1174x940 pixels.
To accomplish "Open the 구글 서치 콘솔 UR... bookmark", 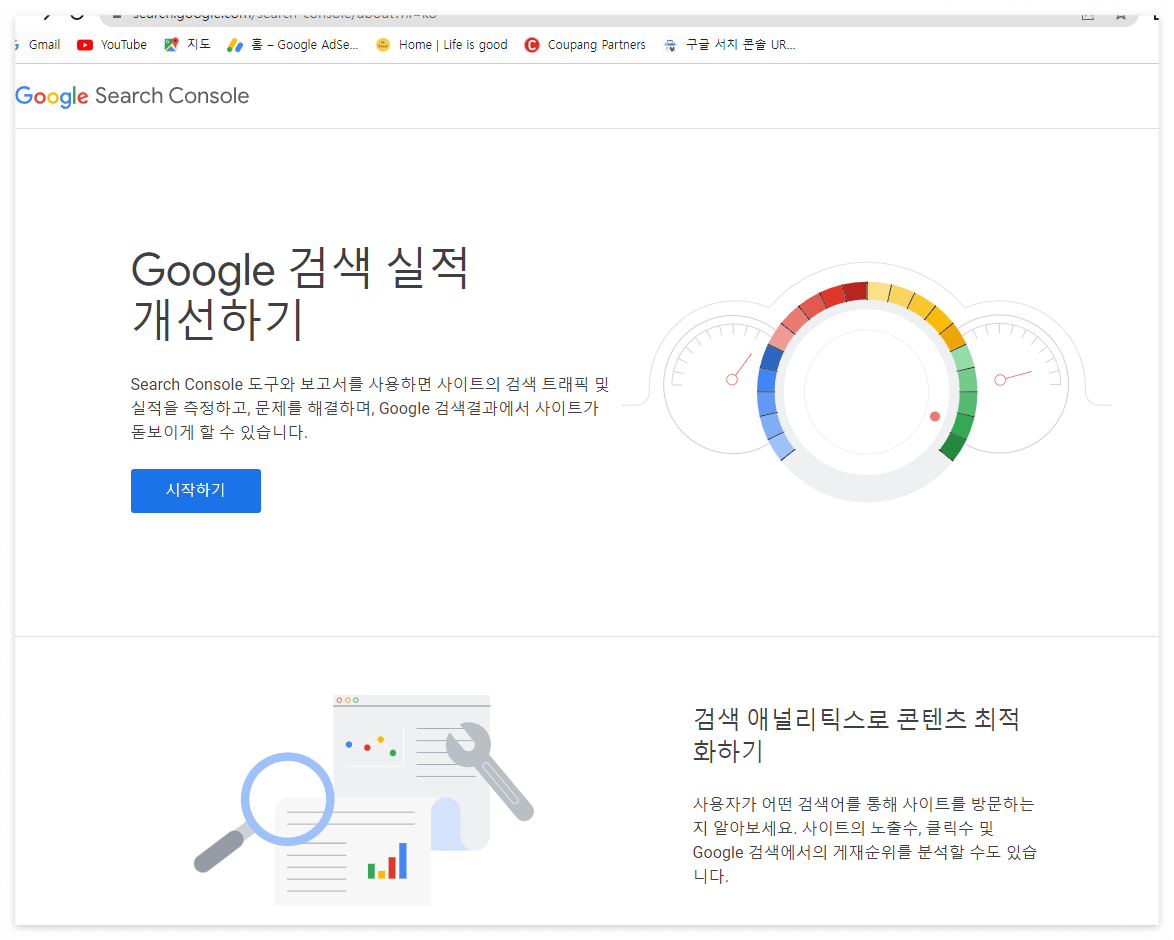I will (729, 45).
